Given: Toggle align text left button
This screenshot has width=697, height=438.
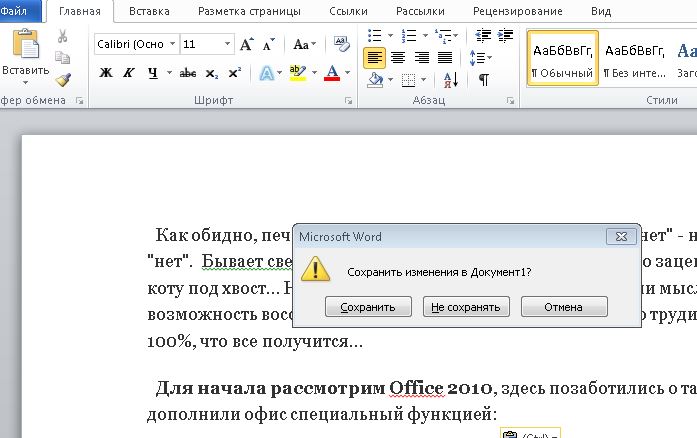Looking at the screenshot, I should [x=374, y=57].
